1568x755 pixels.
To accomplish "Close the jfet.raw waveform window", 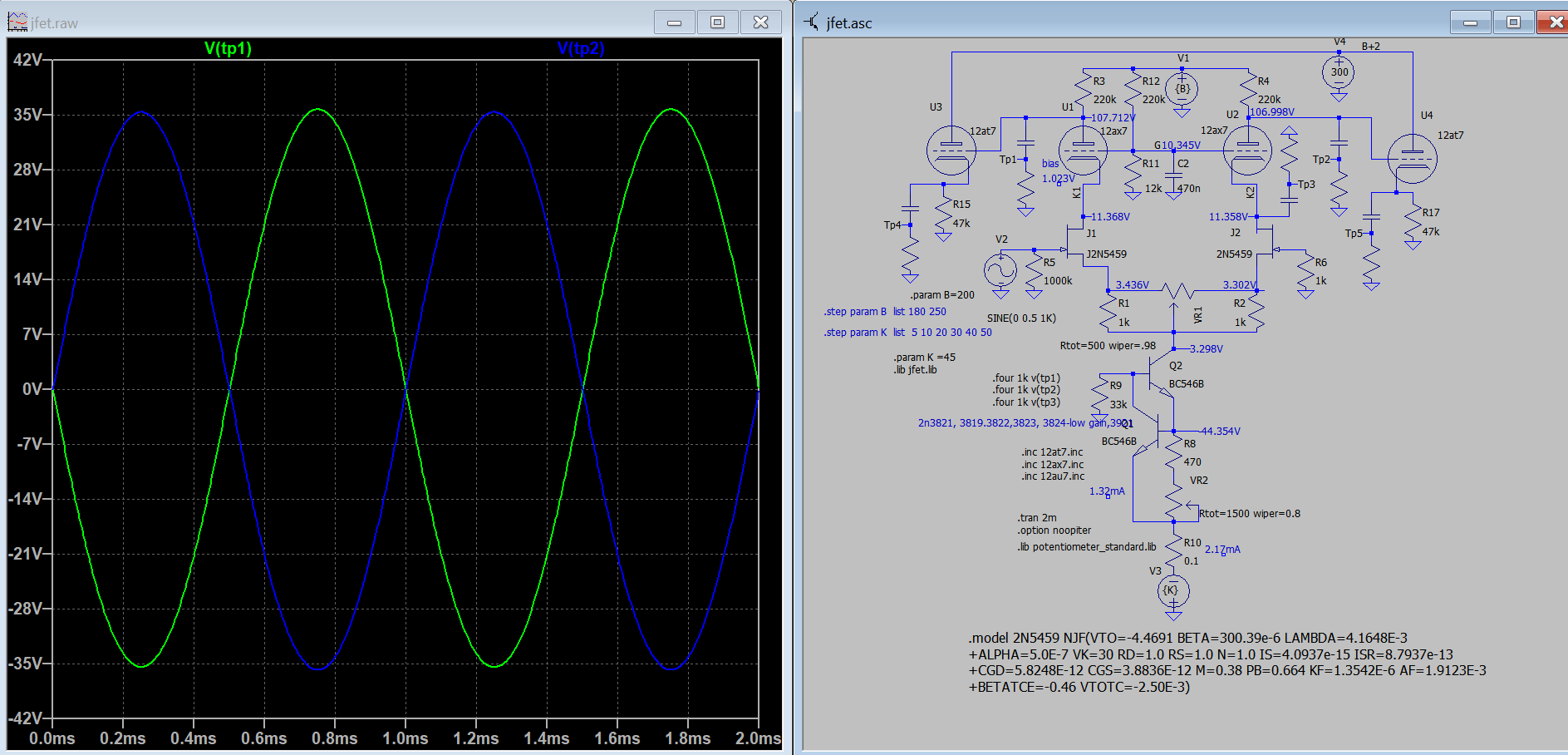I will coord(760,22).
